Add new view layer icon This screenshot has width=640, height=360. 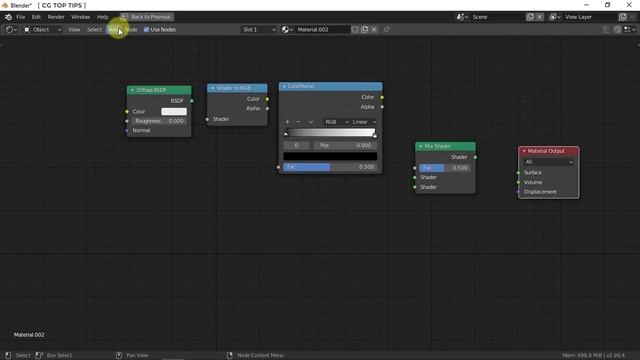pos(622,17)
